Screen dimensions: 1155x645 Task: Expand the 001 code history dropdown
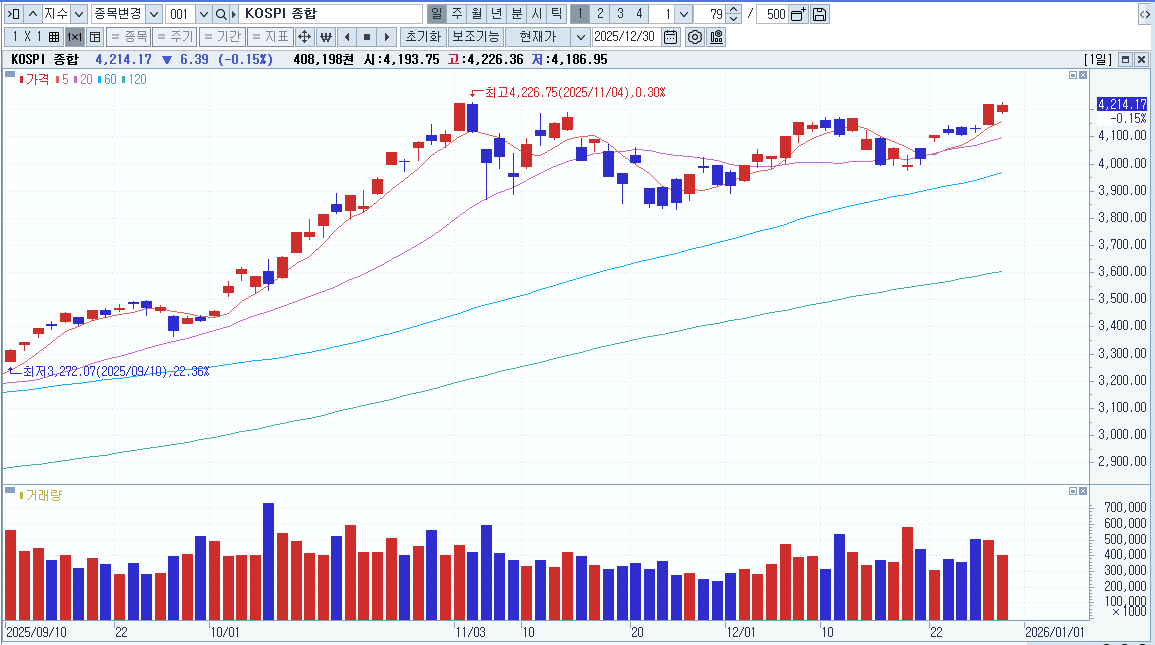click(204, 14)
